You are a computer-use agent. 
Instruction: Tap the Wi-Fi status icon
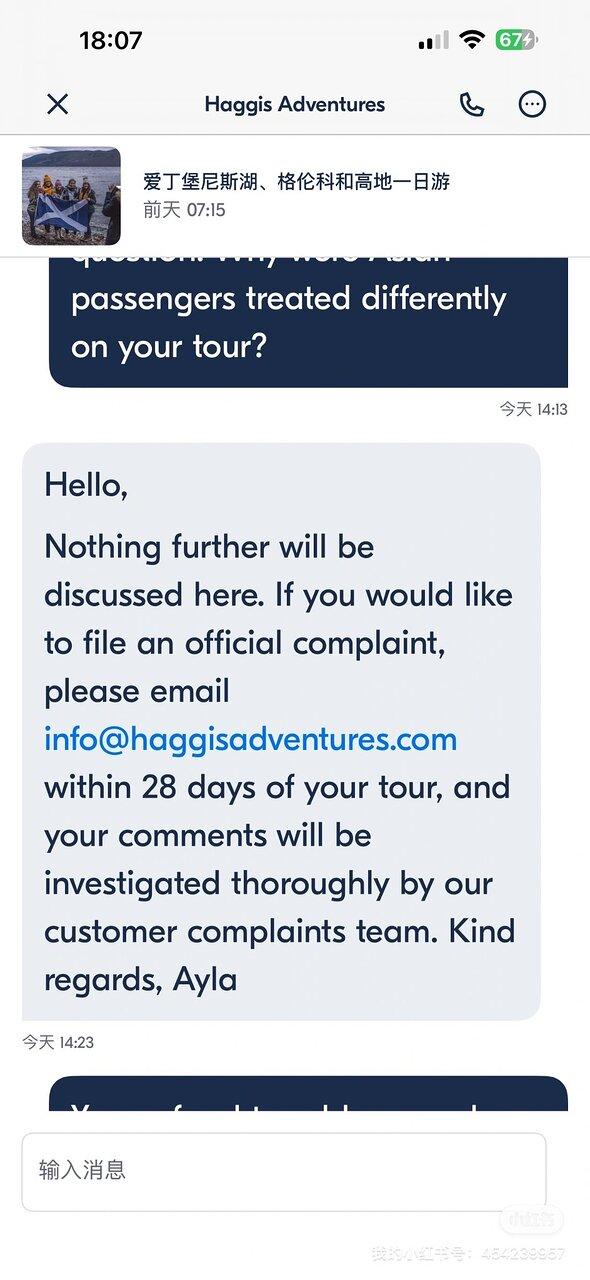472,40
